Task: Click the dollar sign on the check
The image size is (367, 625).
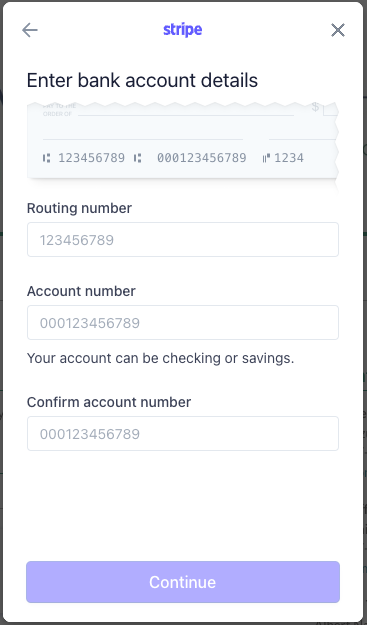Action: pyautogui.click(x=315, y=106)
